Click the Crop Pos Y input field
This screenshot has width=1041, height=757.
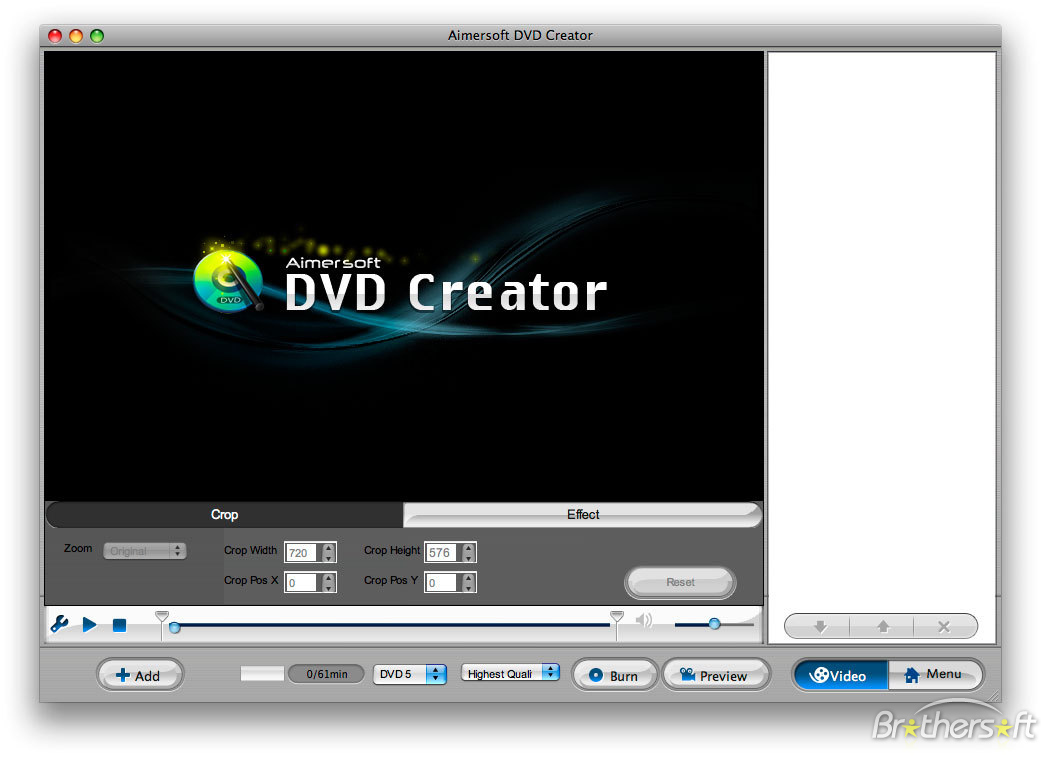point(443,582)
